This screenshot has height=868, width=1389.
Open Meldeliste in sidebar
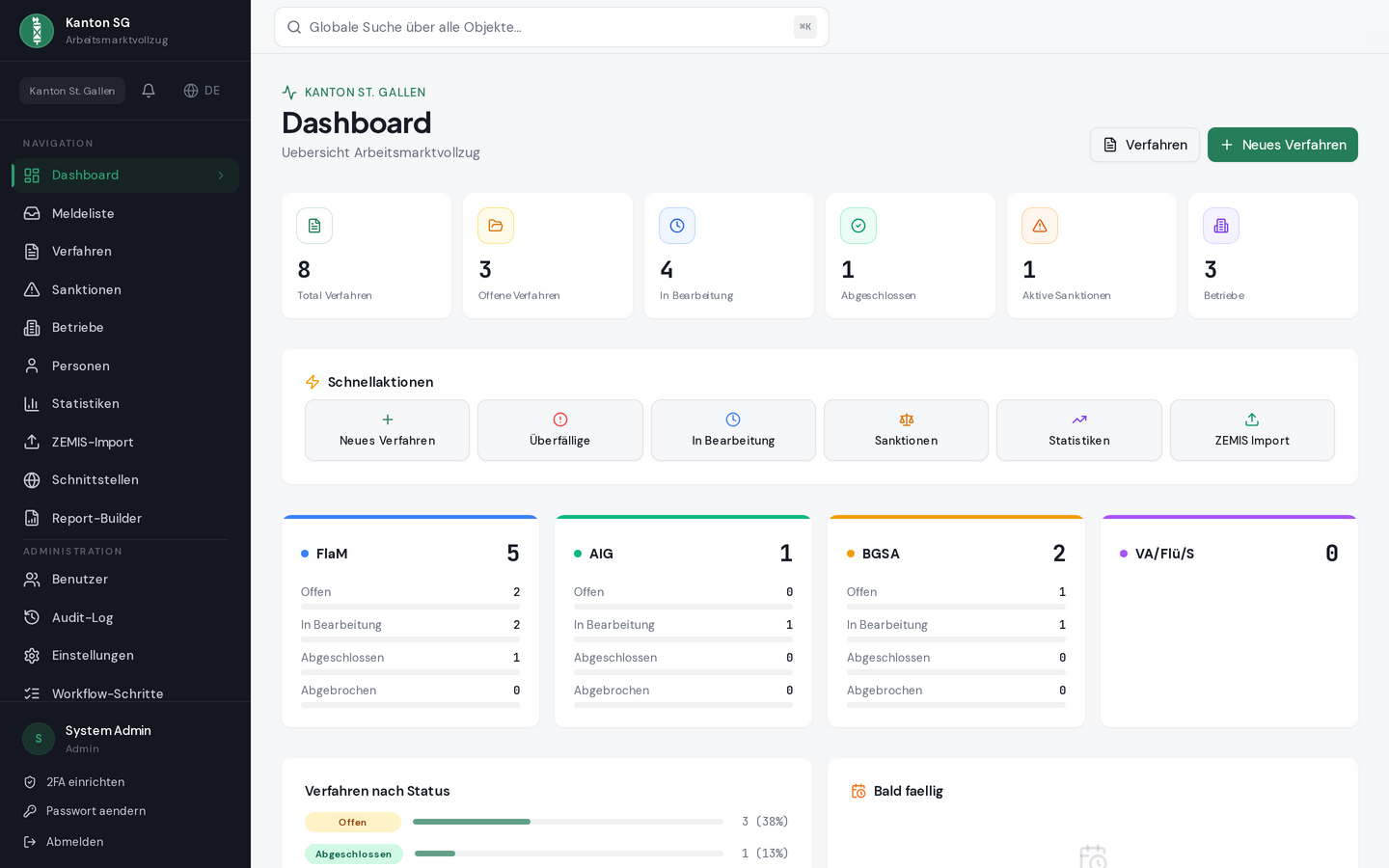(125, 213)
